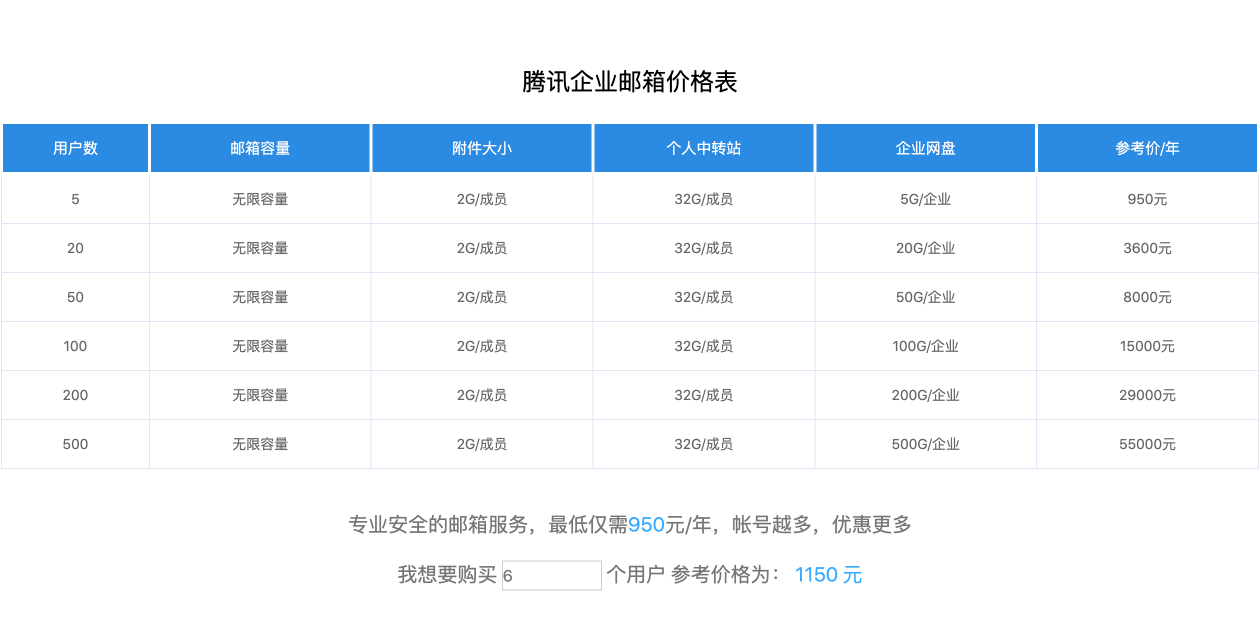Select the 29000元 price cell
Viewport: 1260px width, 640px height.
[1147, 395]
